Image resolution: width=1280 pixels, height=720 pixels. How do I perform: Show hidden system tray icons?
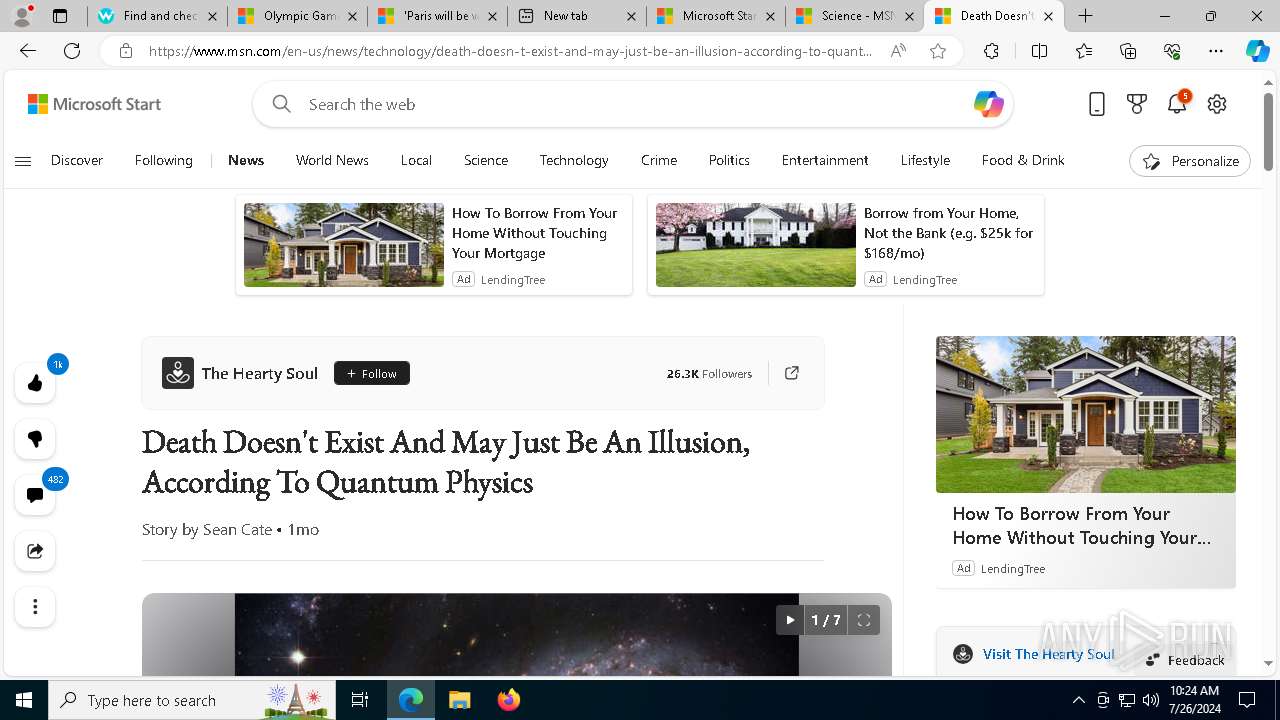click(x=1079, y=700)
